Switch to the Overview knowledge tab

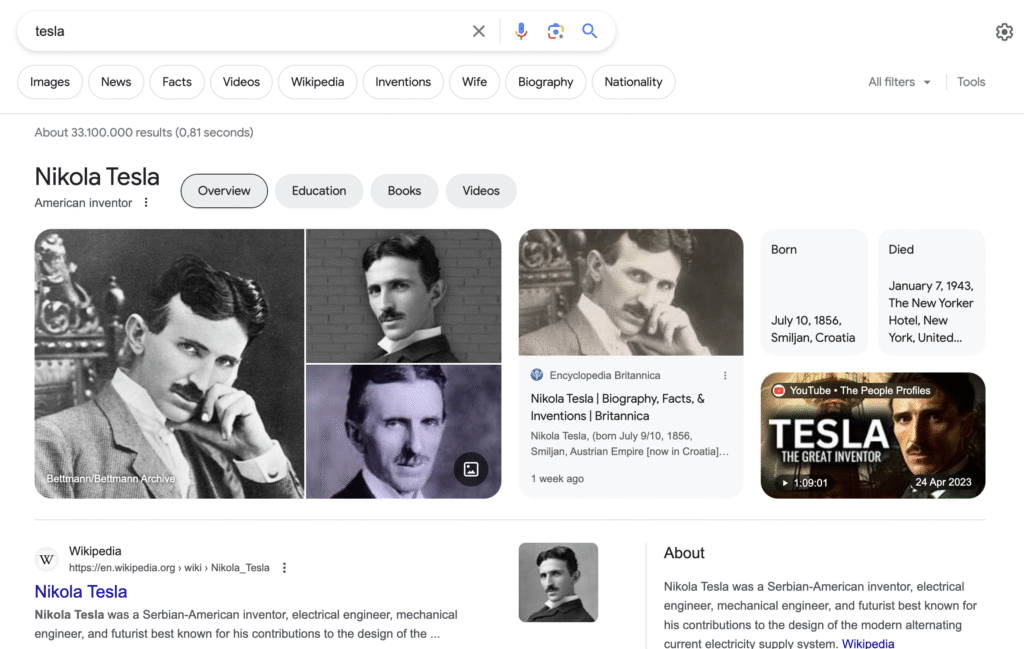point(224,191)
